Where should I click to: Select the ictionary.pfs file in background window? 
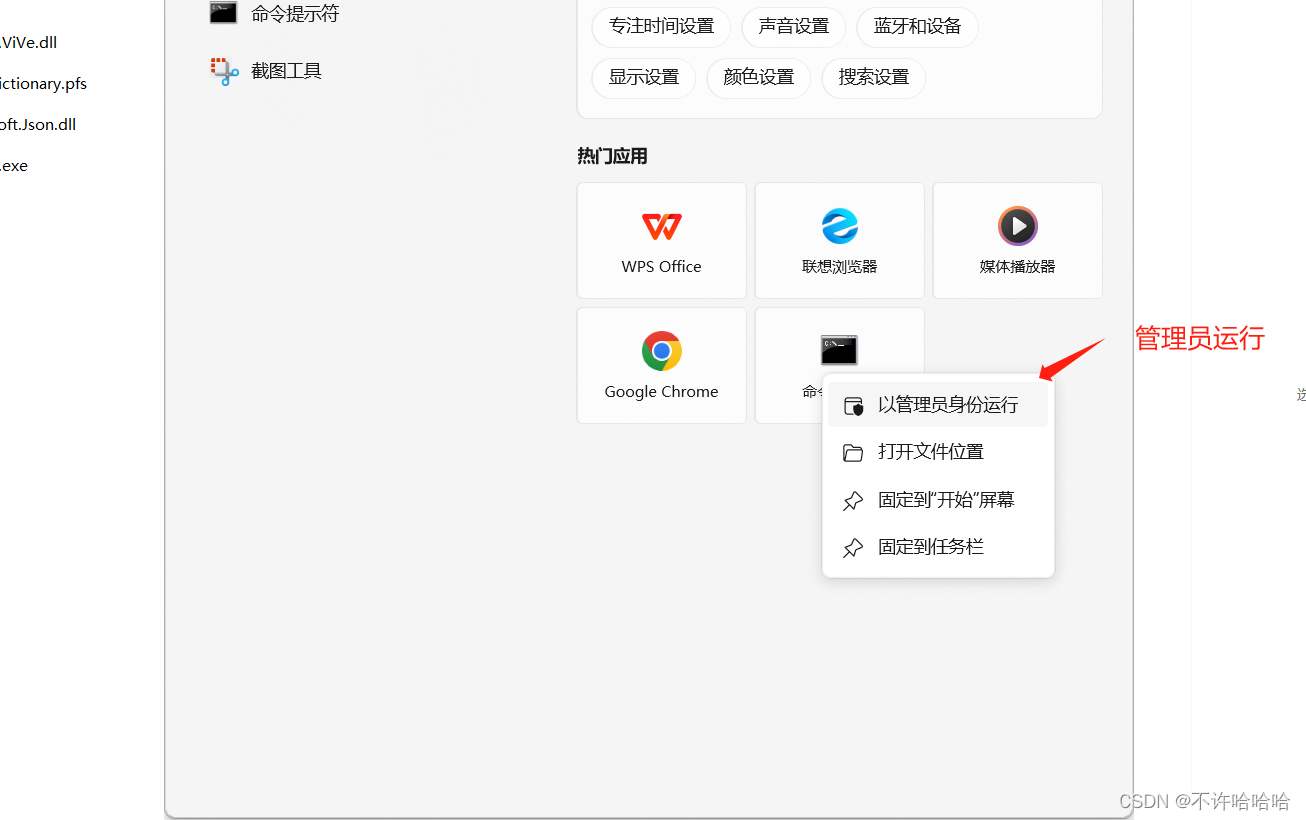pos(43,83)
